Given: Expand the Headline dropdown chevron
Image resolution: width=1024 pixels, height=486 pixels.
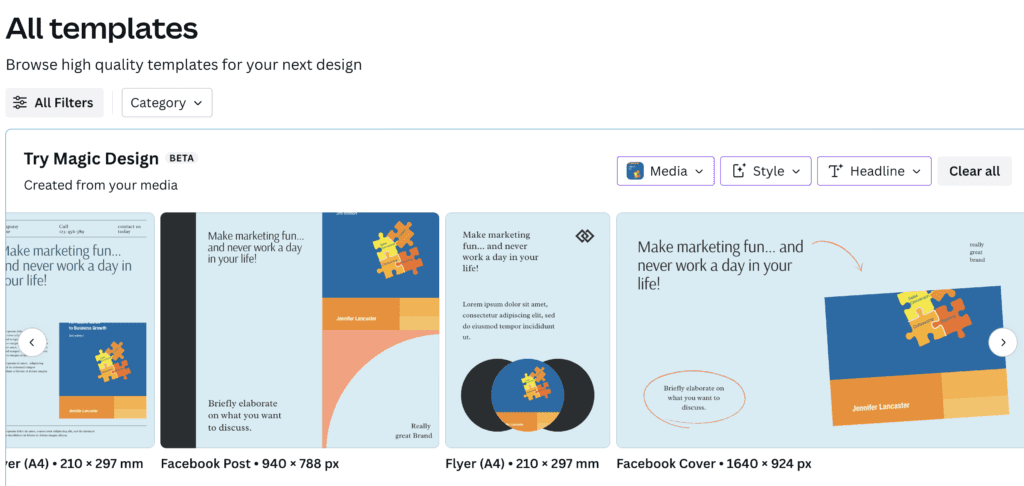Looking at the screenshot, I should point(917,171).
